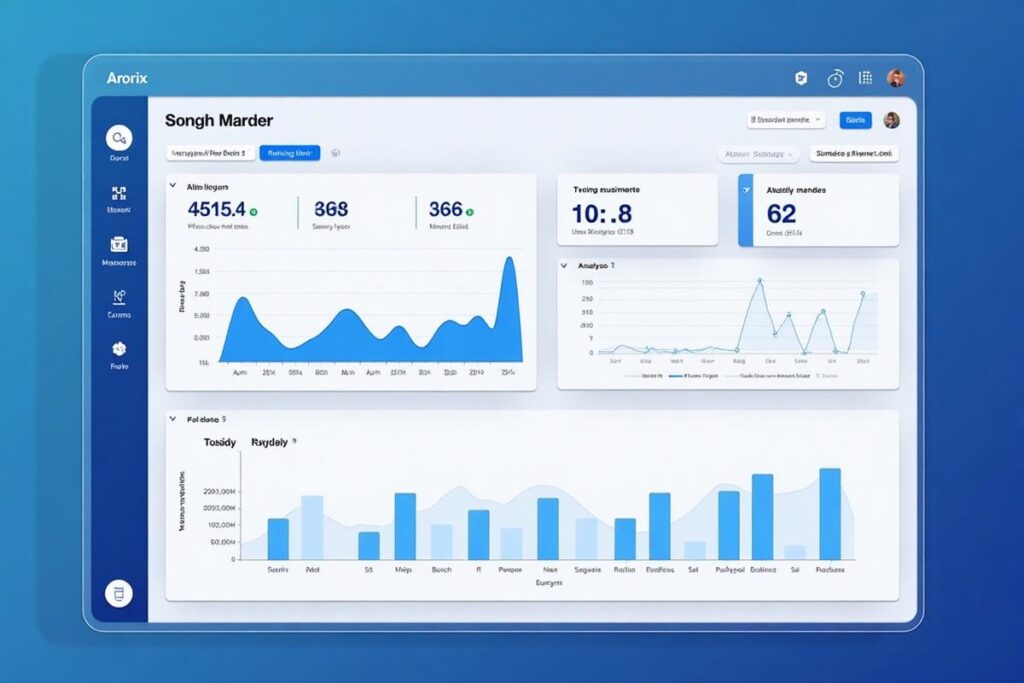The height and width of the screenshot is (683, 1024).
Task: Open the user avatar in the top bar
Action: click(x=895, y=78)
